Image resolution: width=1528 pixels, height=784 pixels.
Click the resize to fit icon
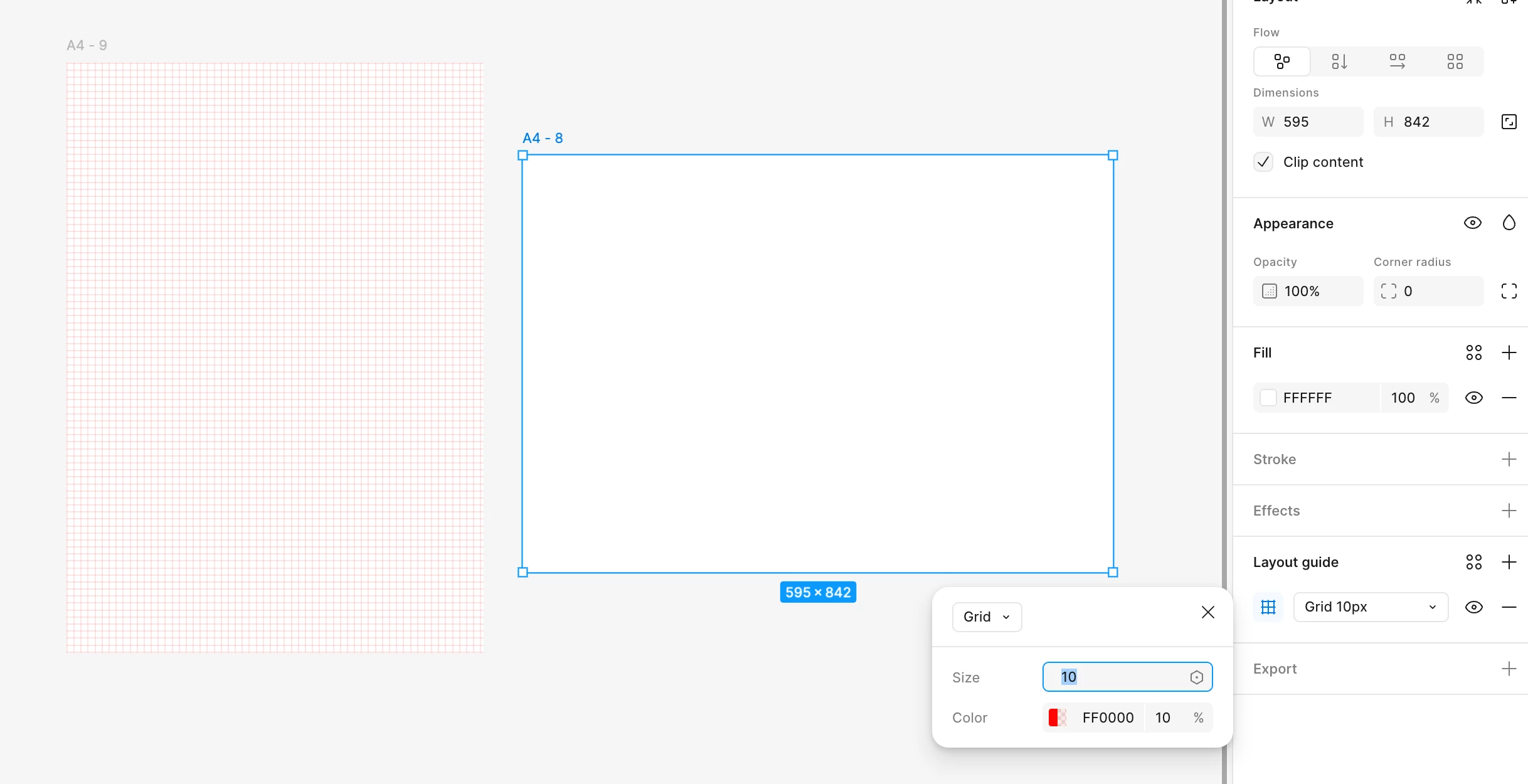point(1509,122)
